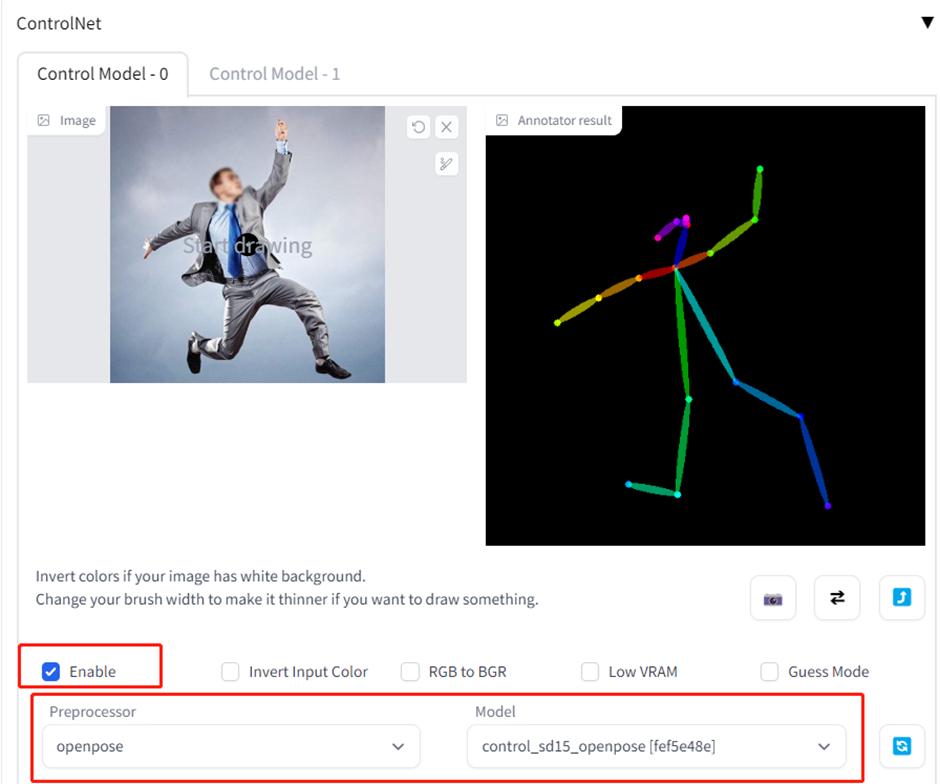Select the drawing pen icon
Image resolution: width=940 pixels, height=784 pixels.
tap(447, 163)
